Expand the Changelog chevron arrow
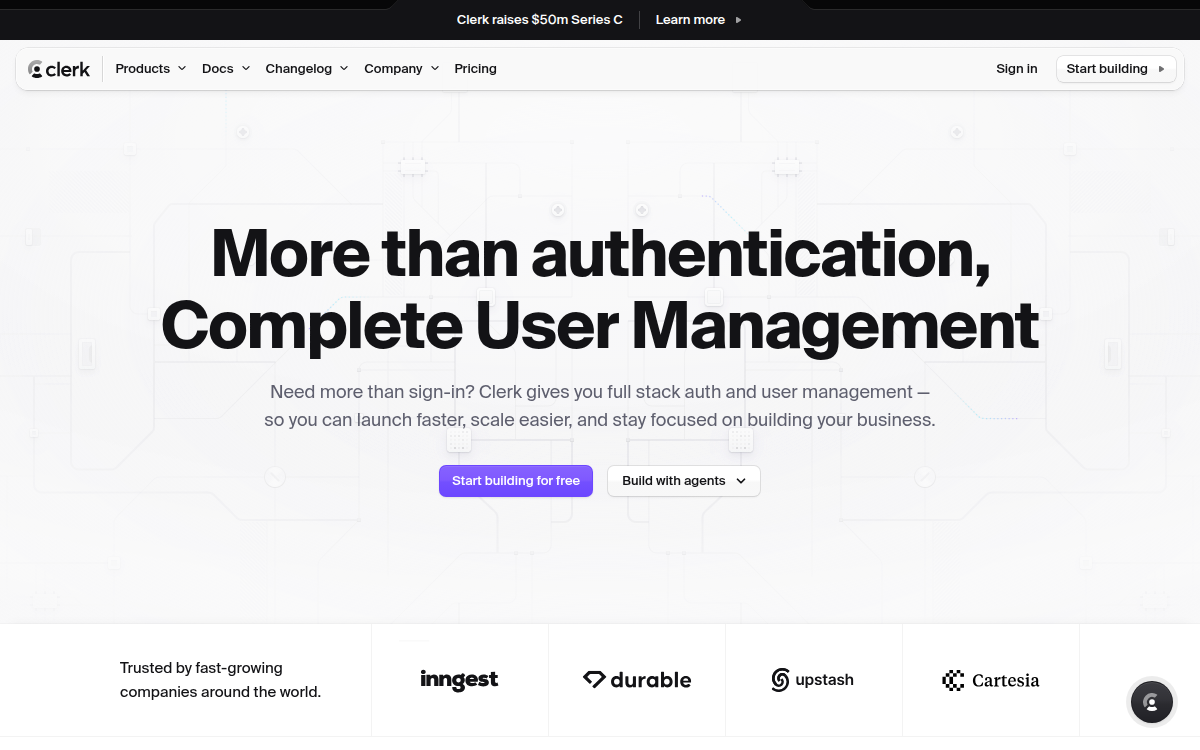This screenshot has height=750, width=1200. [344, 69]
